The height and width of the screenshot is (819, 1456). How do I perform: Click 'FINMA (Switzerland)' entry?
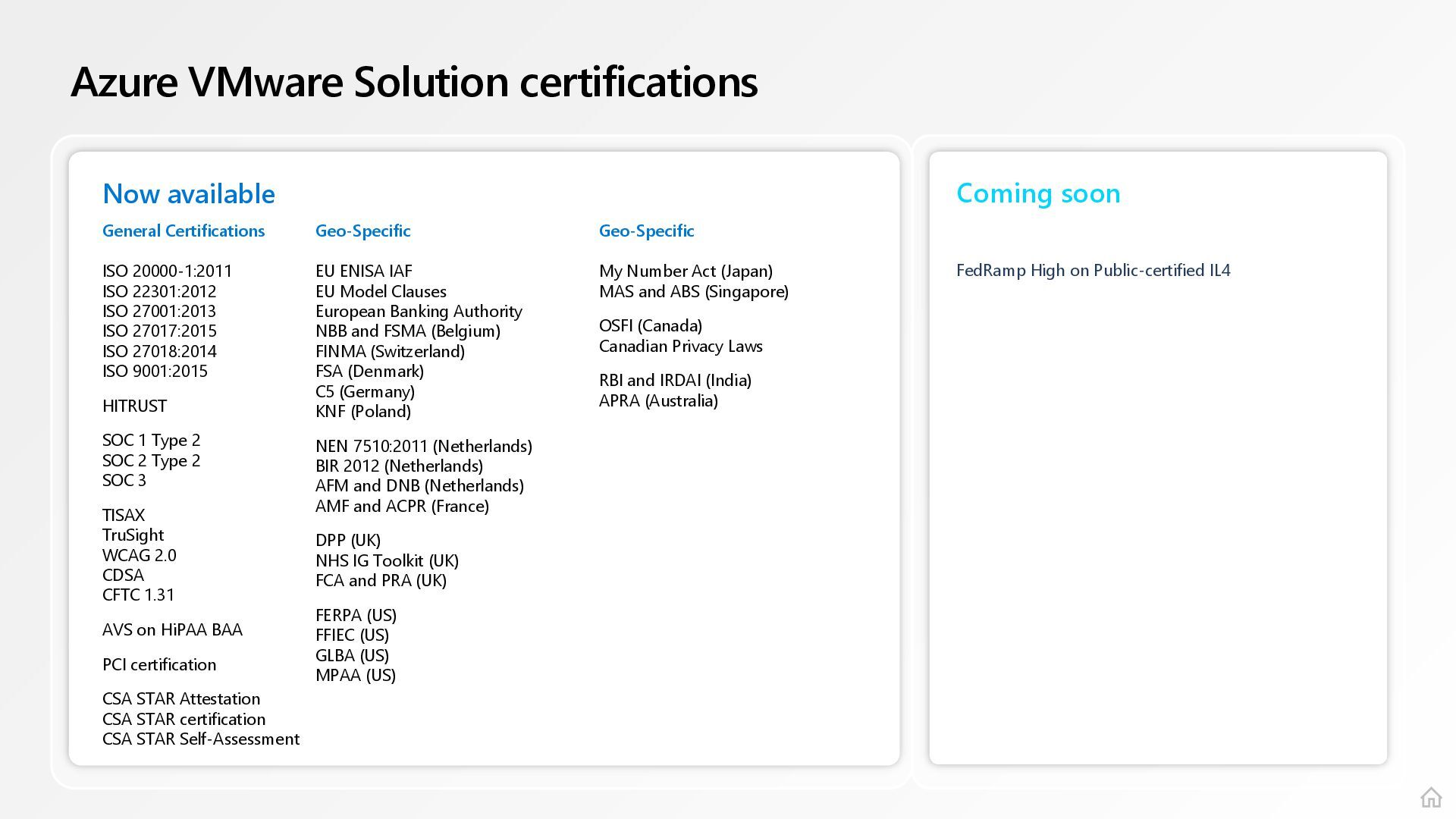[x=391, y=352]
